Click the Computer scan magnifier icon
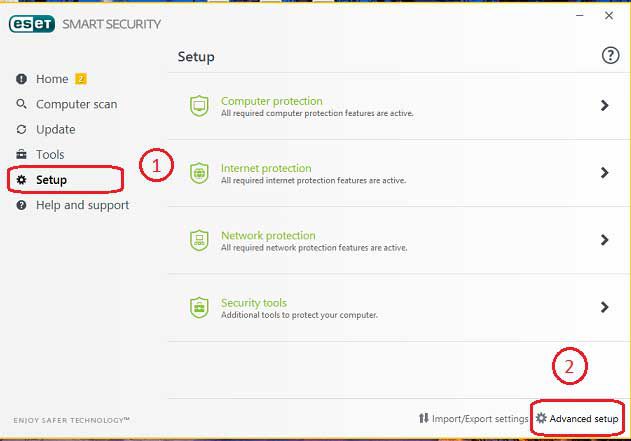Screen dimensions: 631x441 click(22, 104)
